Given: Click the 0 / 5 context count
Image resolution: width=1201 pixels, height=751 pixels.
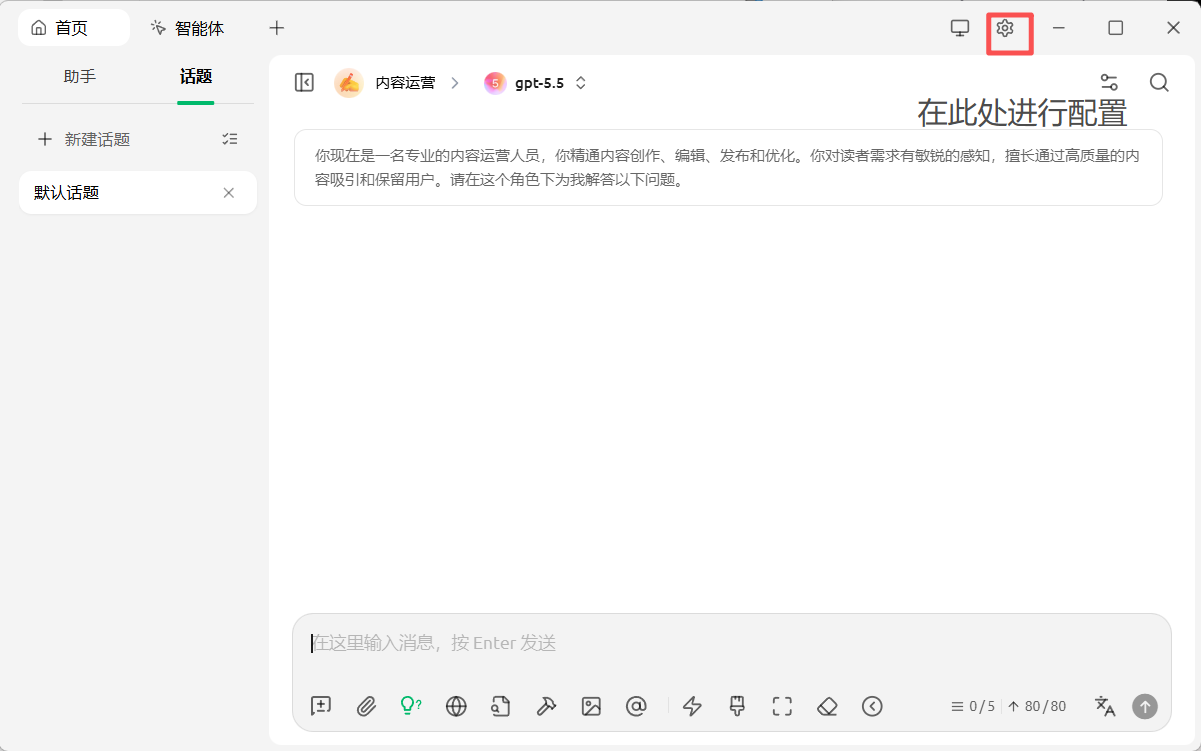Looking at the screenshot, I should [973, 706].
